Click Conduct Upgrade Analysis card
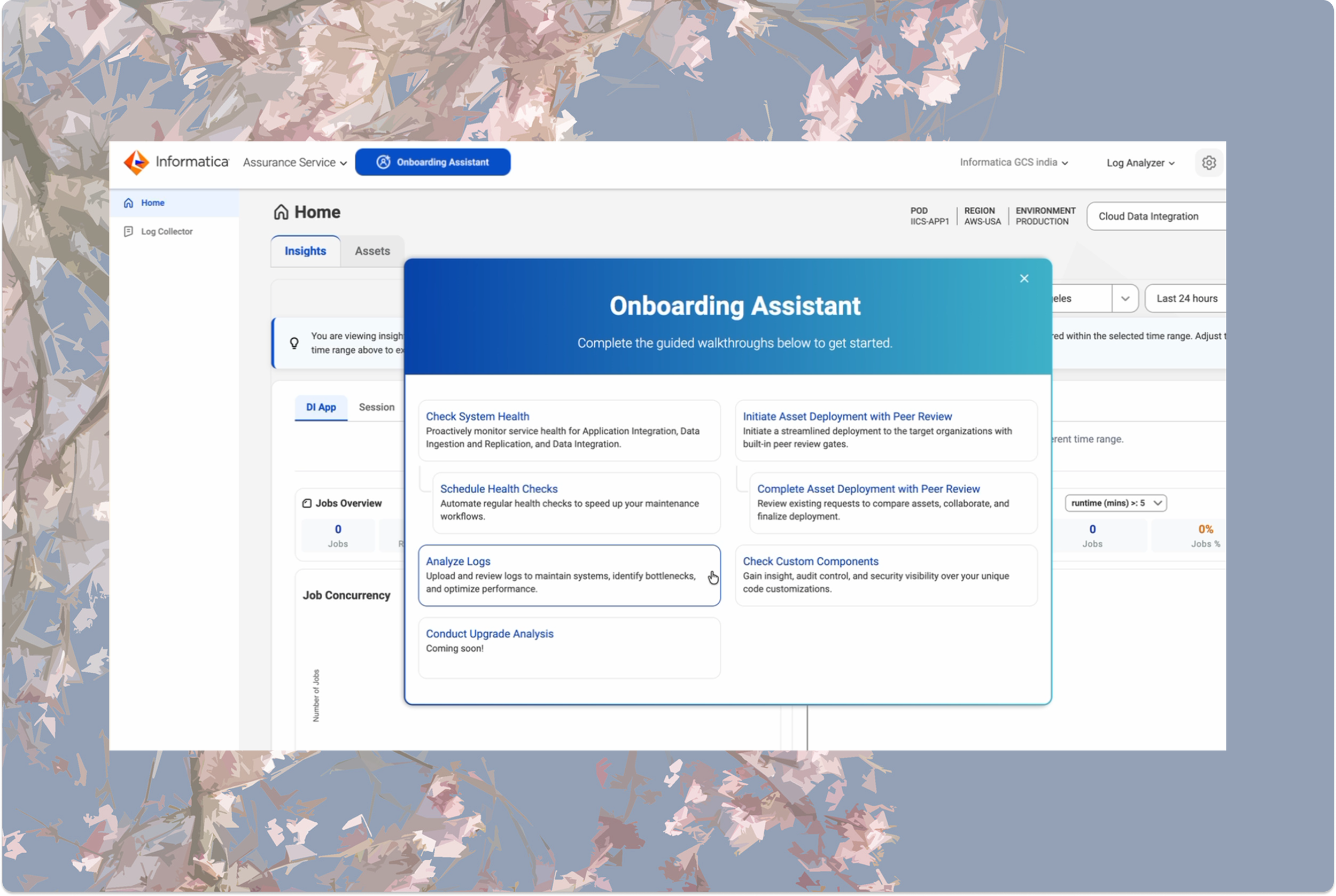1336x896 pixels. click(569, 648)
